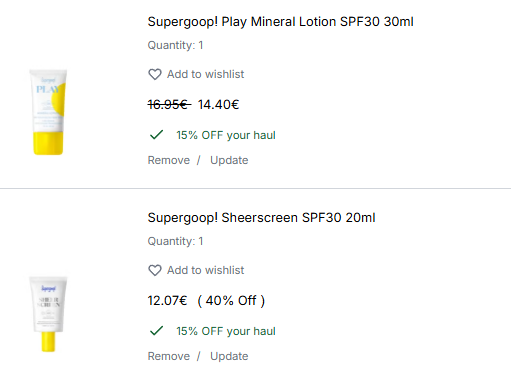The image size is (511, 384).
Task: Update the Play Mineral Lotion item
Action: pyautogui.click(x=229, y=160)
